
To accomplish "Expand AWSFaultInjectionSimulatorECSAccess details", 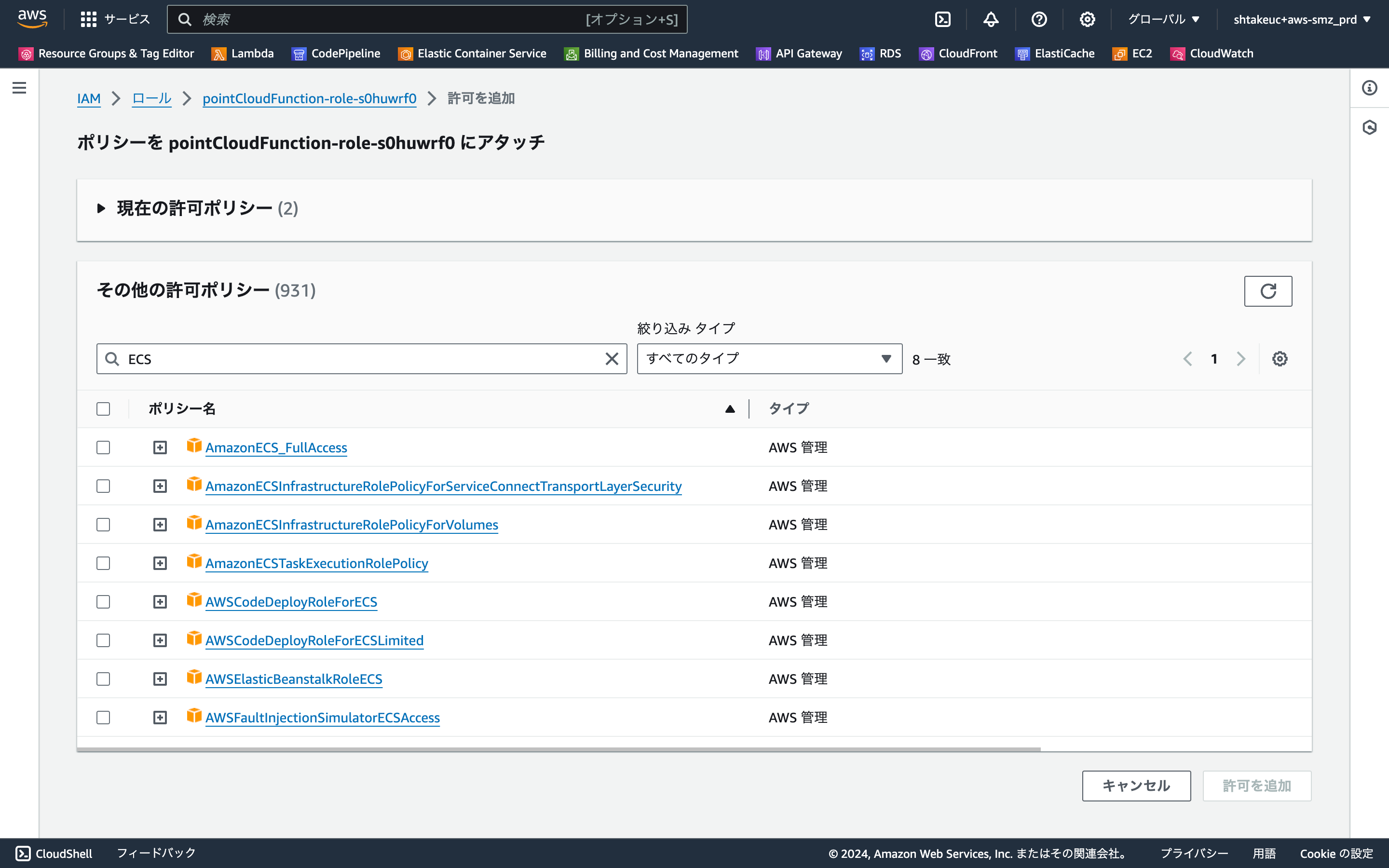I will click(x=160, y=718).
